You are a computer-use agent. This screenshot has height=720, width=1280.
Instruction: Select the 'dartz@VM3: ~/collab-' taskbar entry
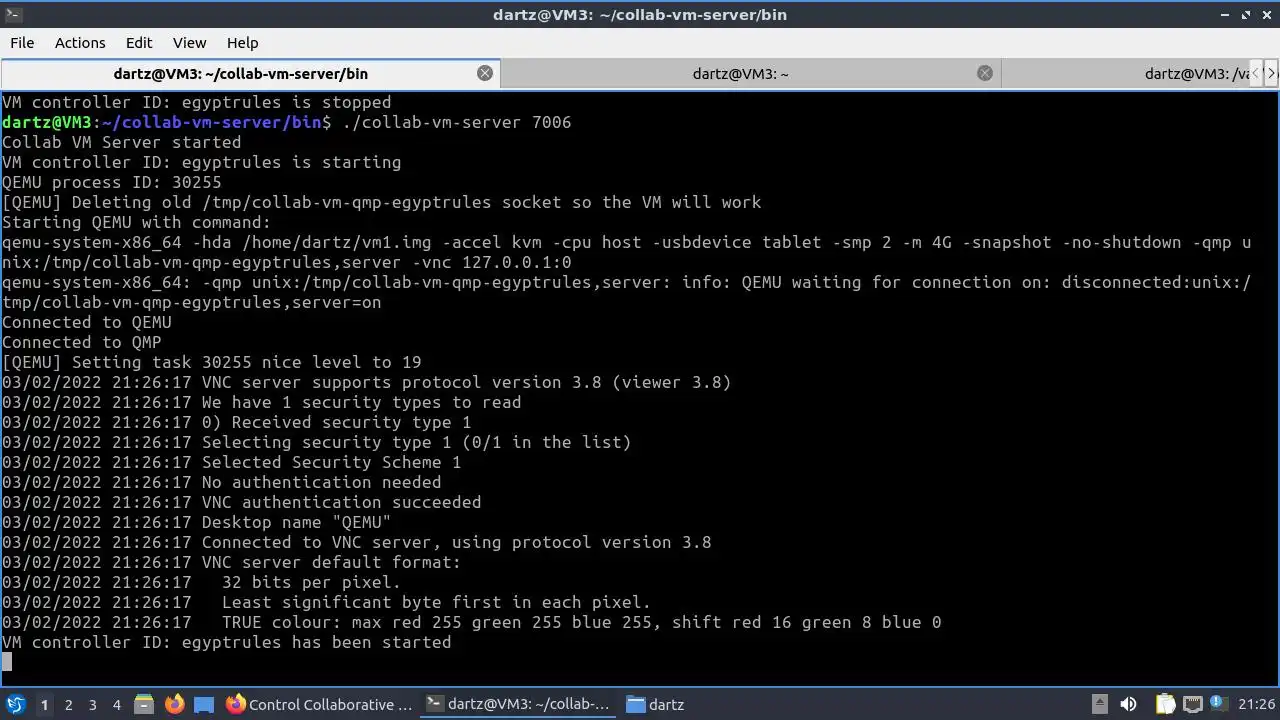[x=518, y=705]
